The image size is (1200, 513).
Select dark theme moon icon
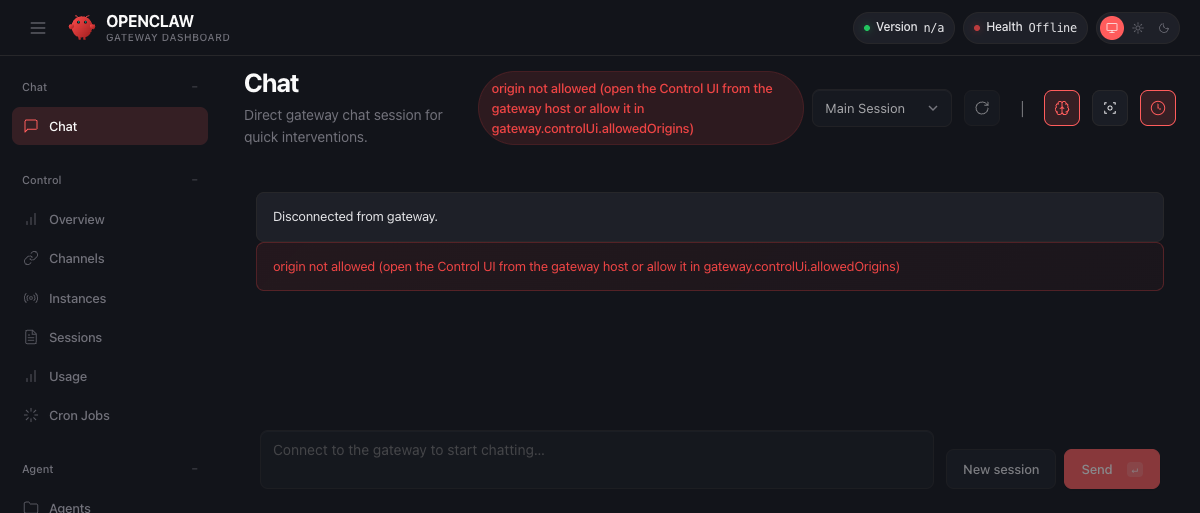click(x=1164, y=28)
